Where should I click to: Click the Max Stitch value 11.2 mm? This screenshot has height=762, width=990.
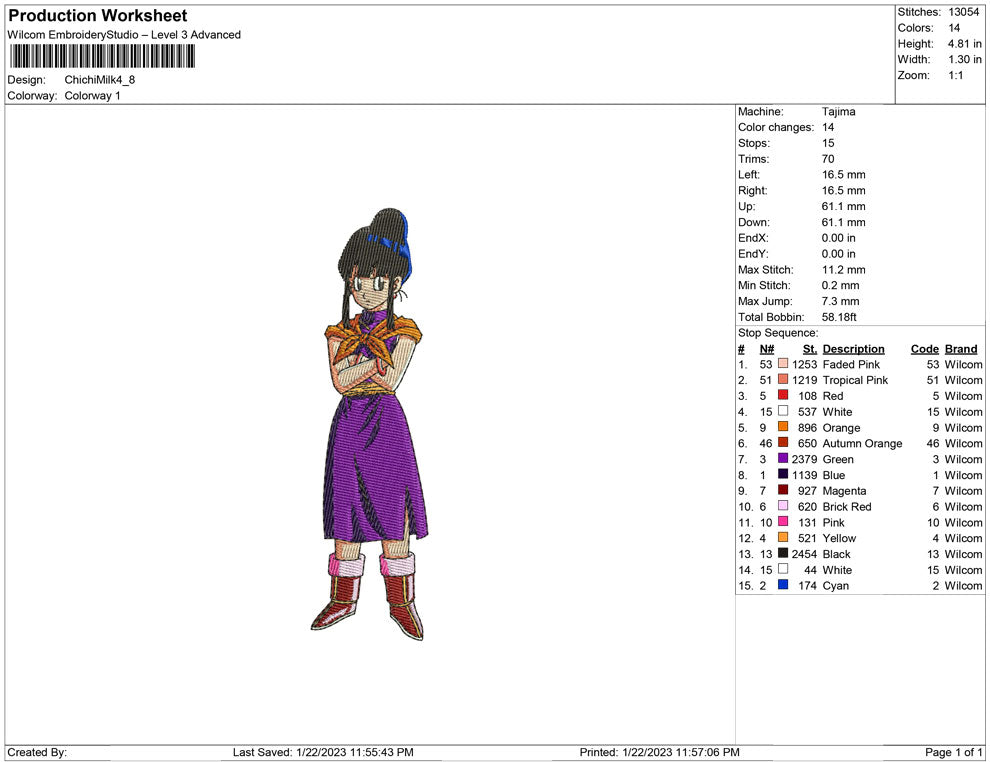click(x=844, y=270)
